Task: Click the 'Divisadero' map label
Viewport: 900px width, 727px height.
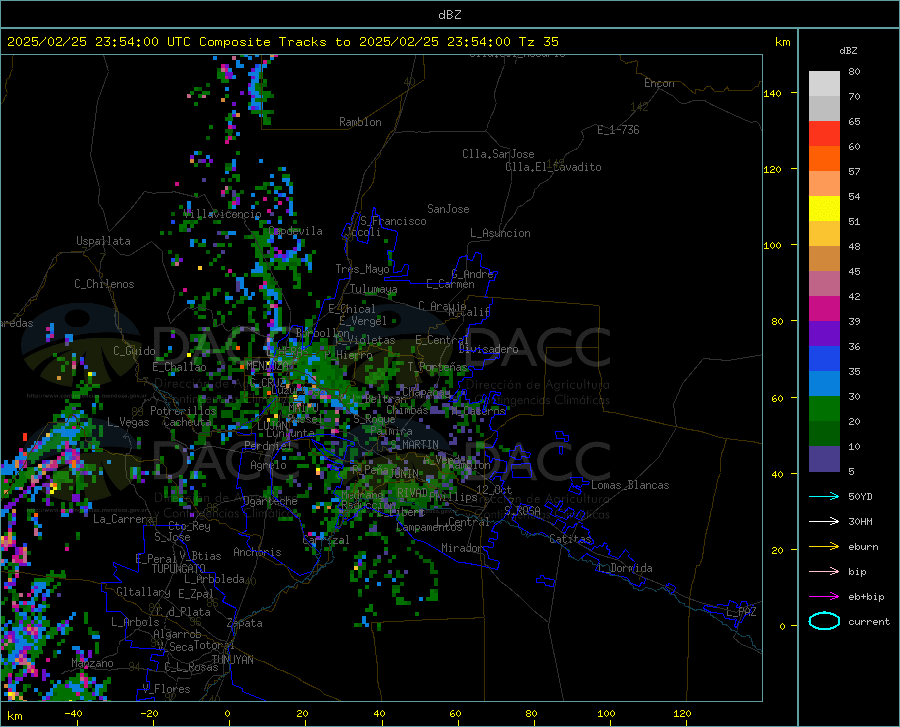Action: [x=488, y=349]
